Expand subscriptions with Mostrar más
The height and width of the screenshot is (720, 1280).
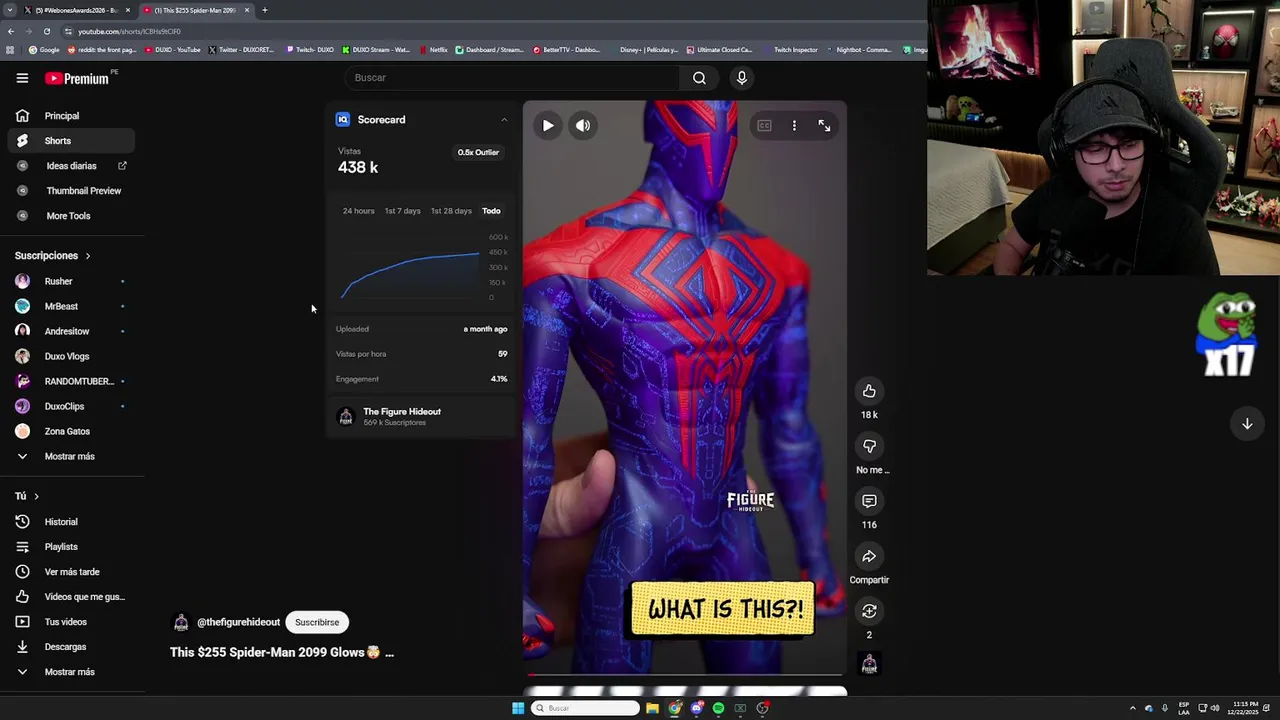click(70, 457)
